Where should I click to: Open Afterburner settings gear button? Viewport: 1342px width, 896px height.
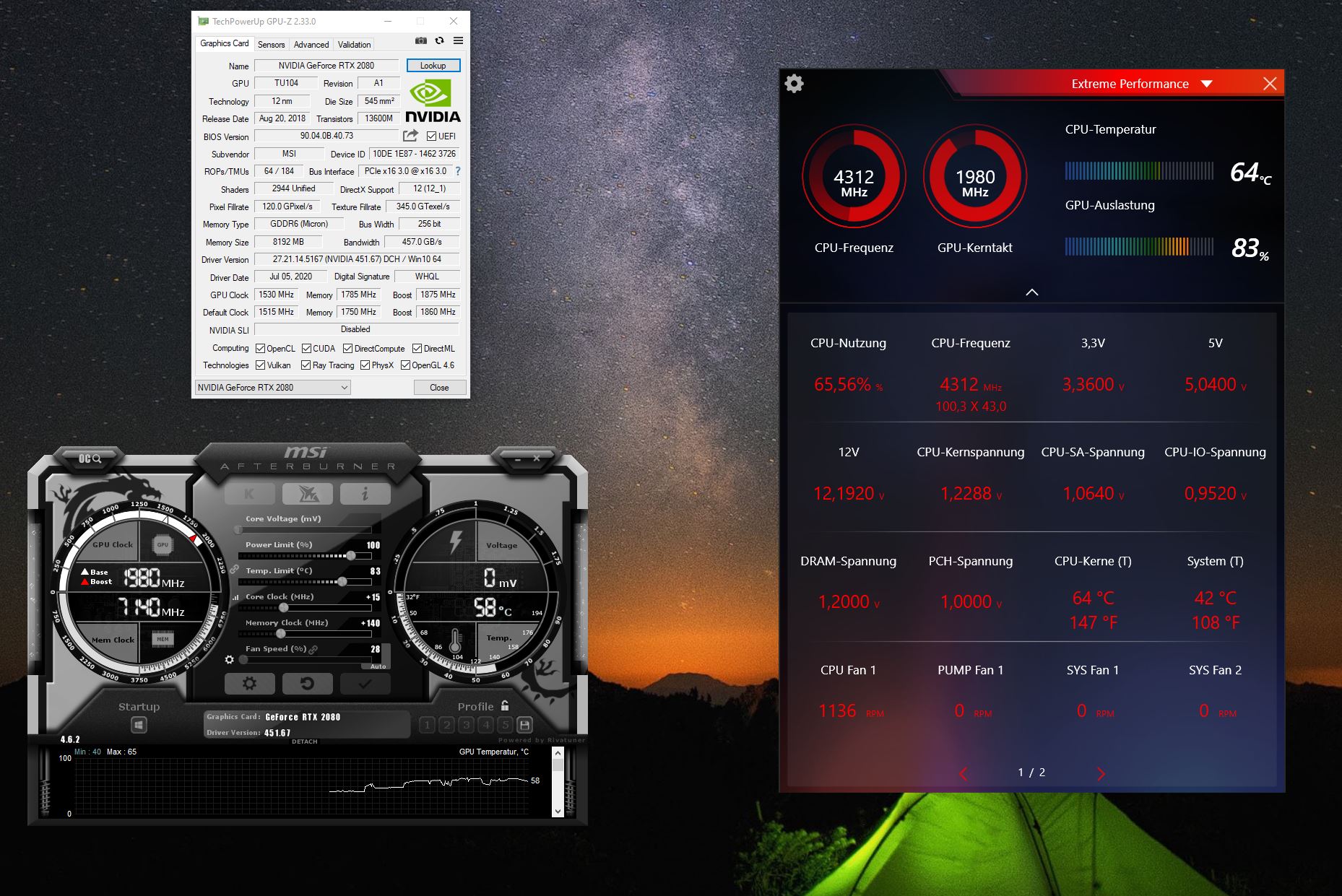point(249,683)
